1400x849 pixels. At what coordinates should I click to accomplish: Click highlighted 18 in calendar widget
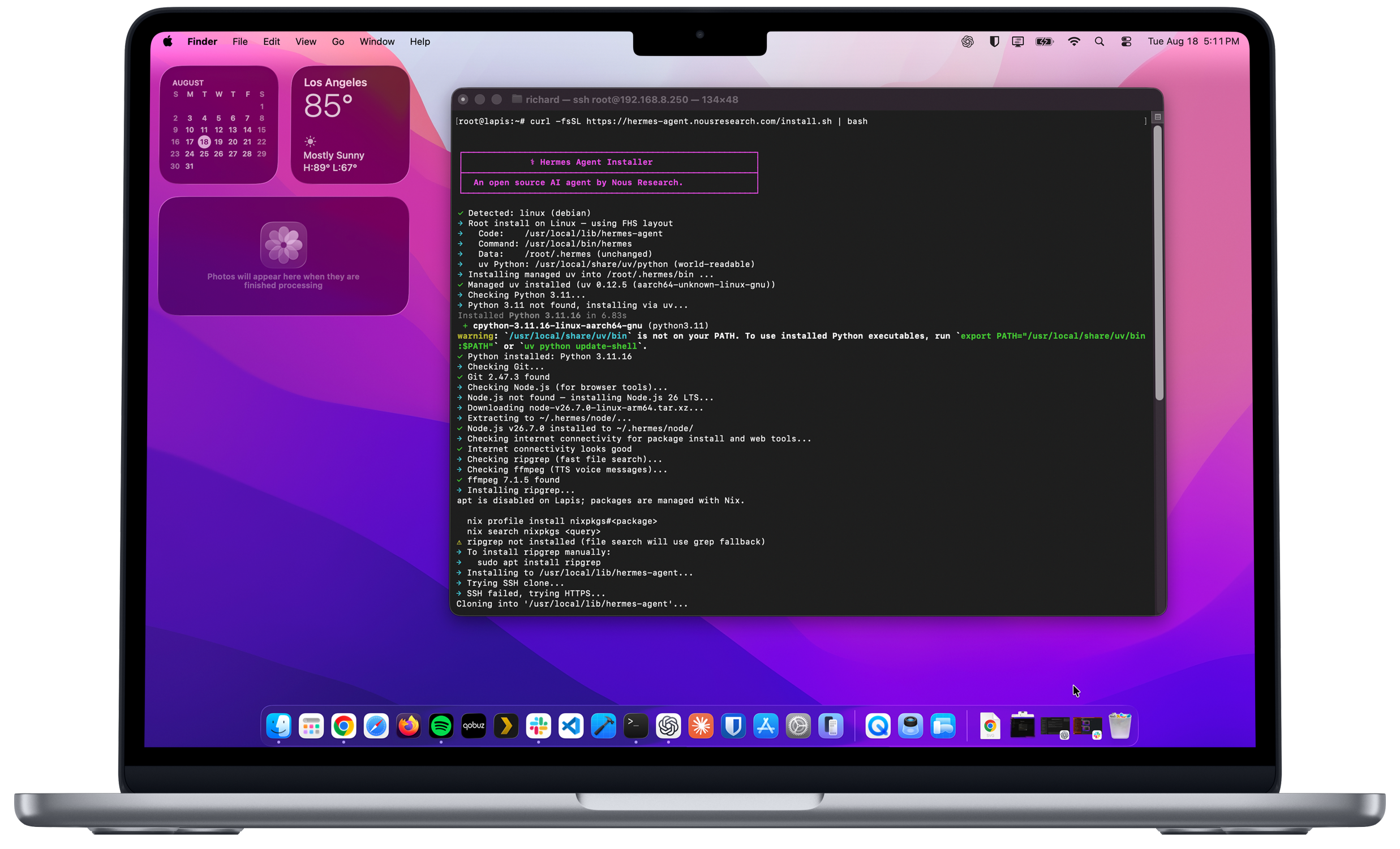tap(204, 141)
